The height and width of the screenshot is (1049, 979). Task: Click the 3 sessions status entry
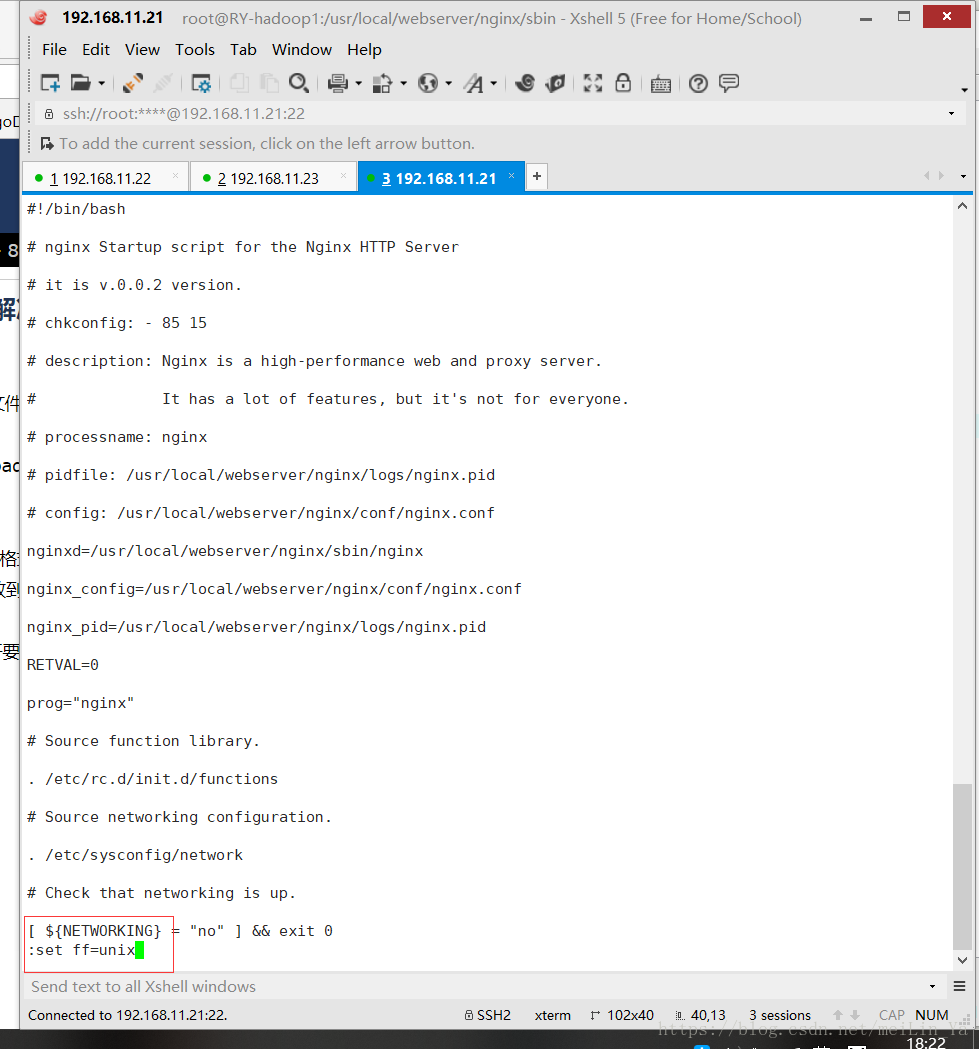780,1016
